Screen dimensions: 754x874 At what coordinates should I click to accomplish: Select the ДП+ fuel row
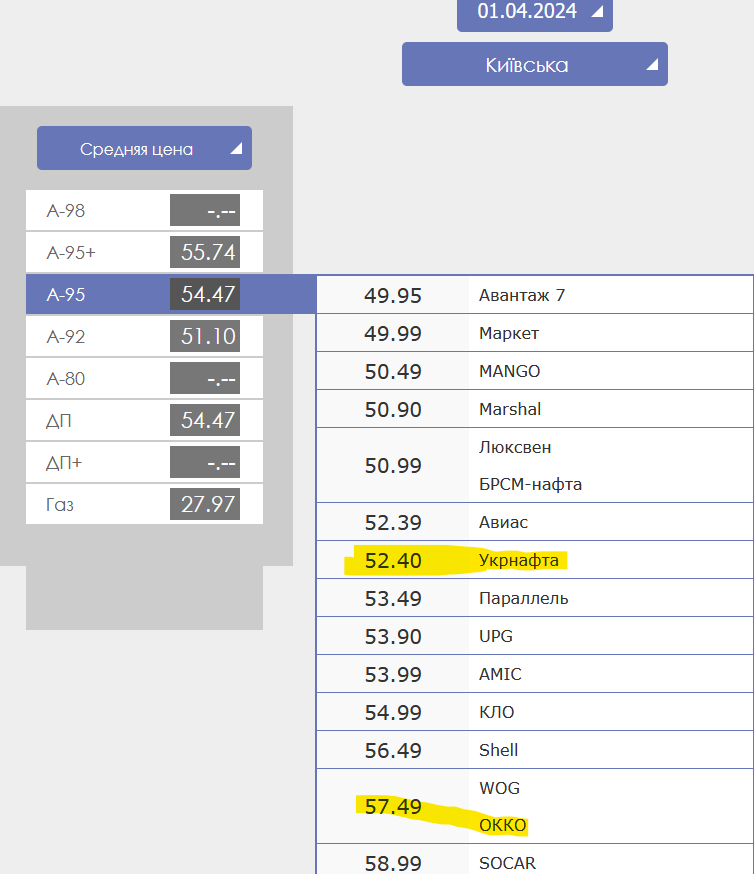pyautogui.click(x=144, y=463)
